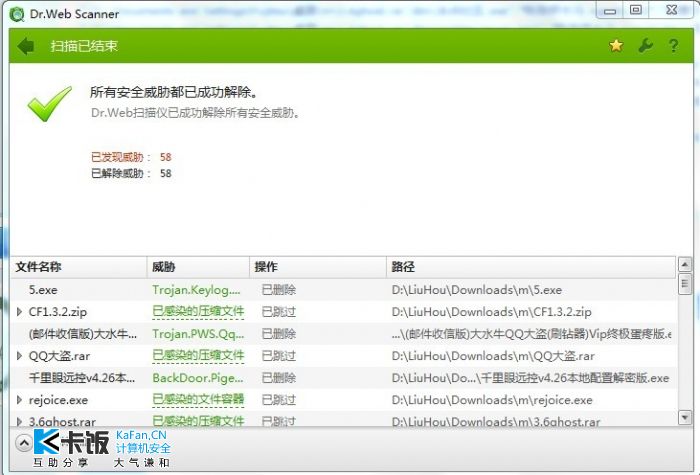
Task: Open the Trojan.PWS.Qq threat link
Action: click(x=196, y=334)
